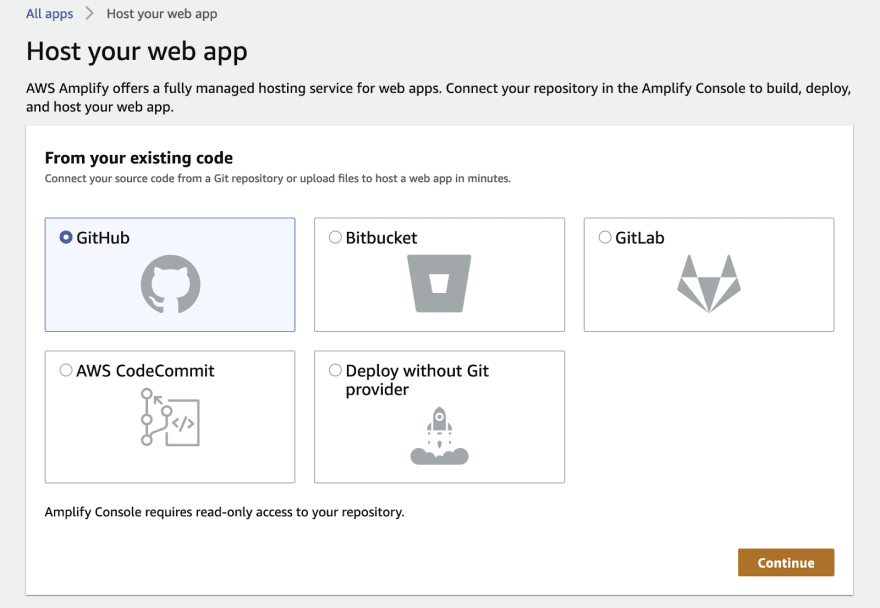The width and height of the screenshot is (880, 608).
Task: Click the From your existing code heading
Action: point(139,158)
